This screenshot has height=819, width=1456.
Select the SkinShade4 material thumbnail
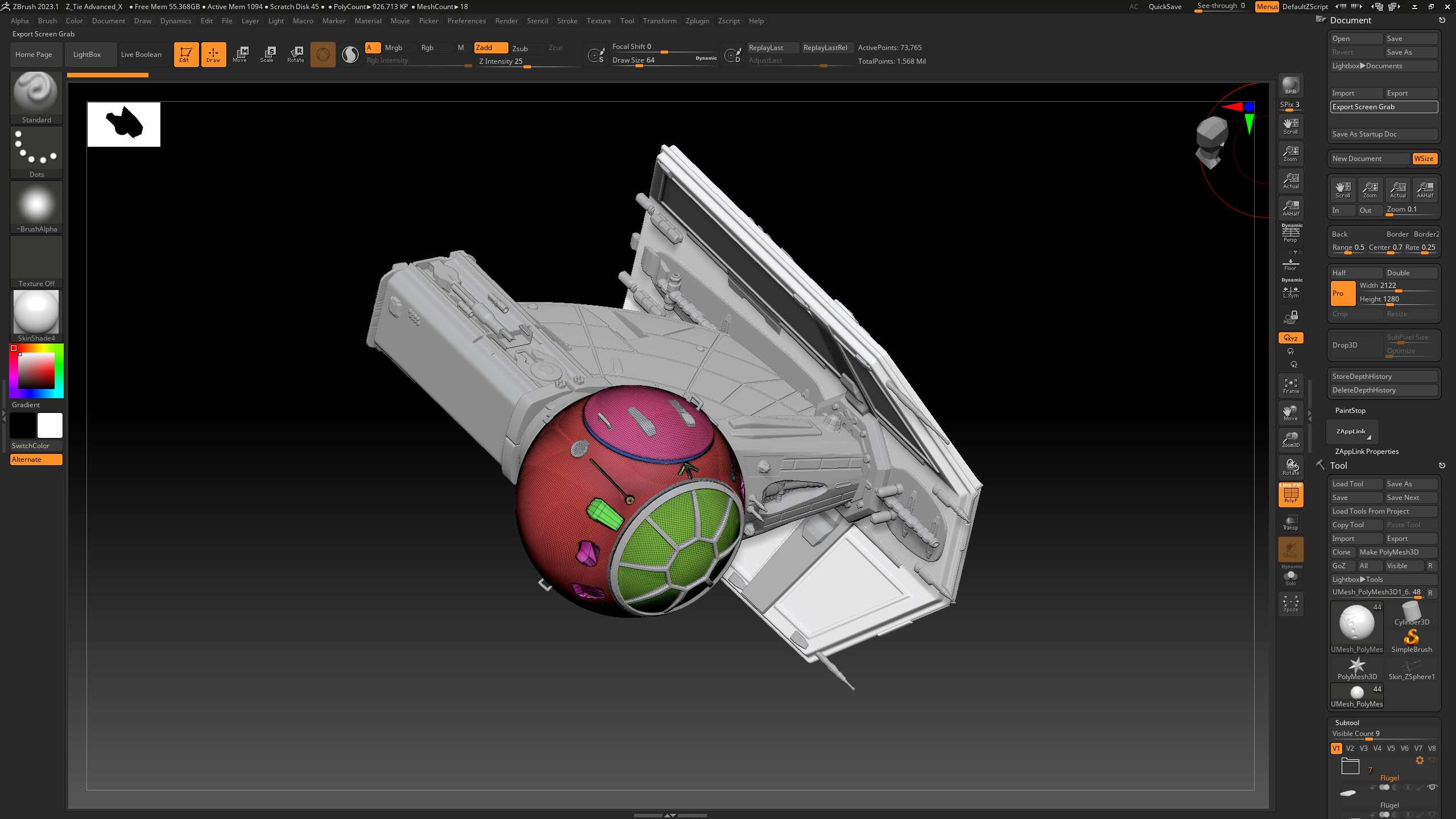(36, 313)
